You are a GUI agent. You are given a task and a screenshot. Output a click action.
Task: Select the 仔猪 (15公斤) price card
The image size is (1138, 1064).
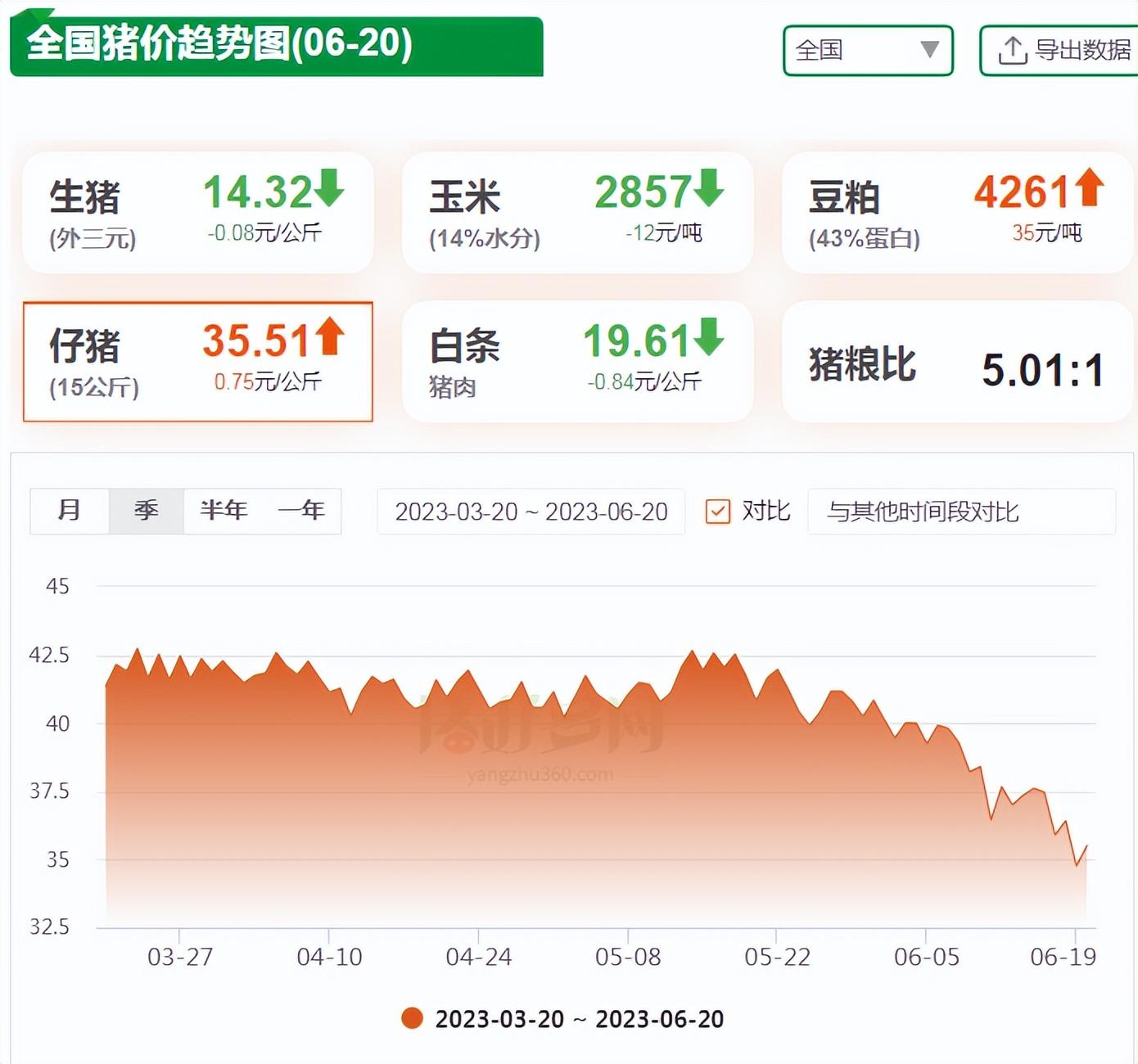198,362
